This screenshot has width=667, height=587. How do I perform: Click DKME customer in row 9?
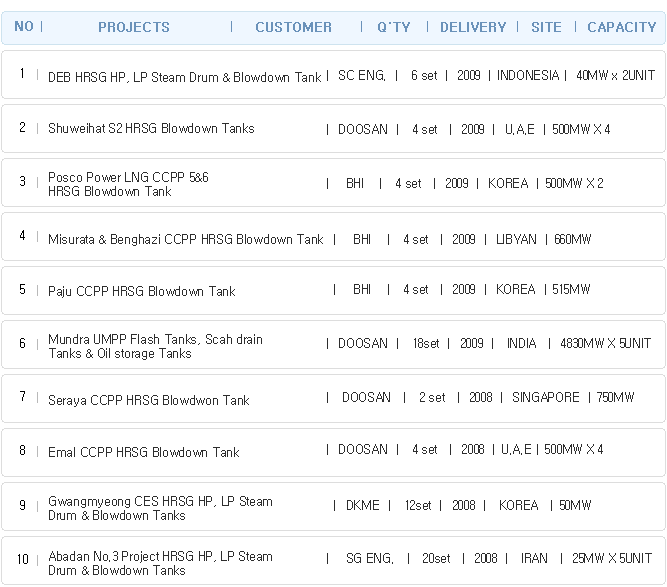[362, 505]
